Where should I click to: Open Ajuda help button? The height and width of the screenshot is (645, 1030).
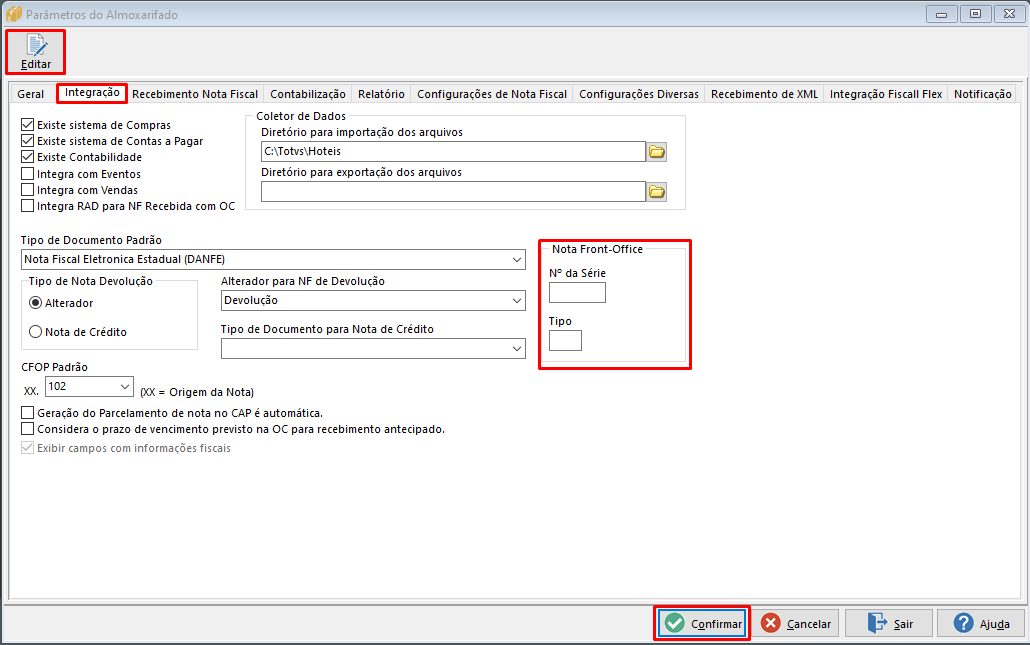981,623
